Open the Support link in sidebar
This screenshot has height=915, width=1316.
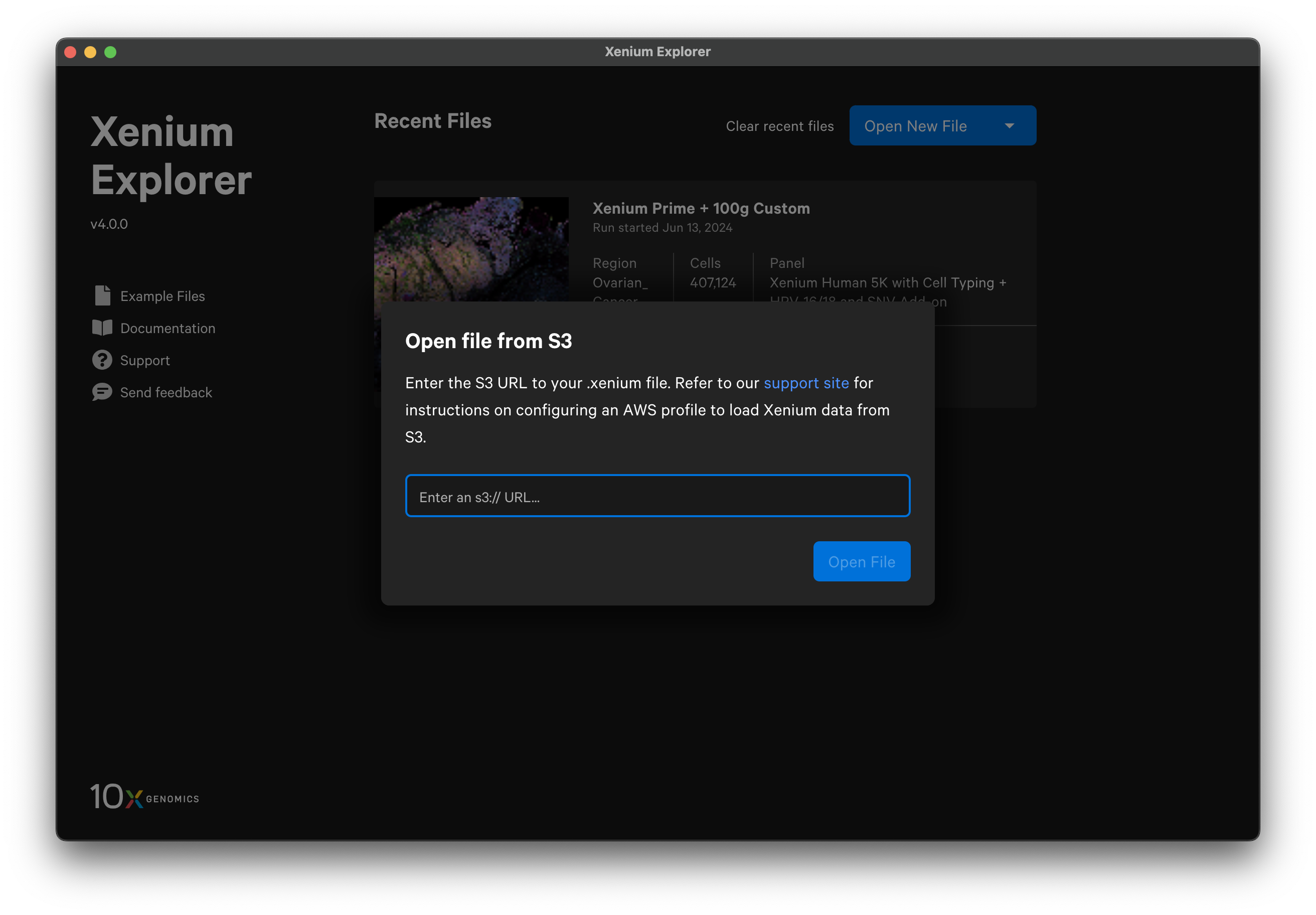(x=145, y=361)
